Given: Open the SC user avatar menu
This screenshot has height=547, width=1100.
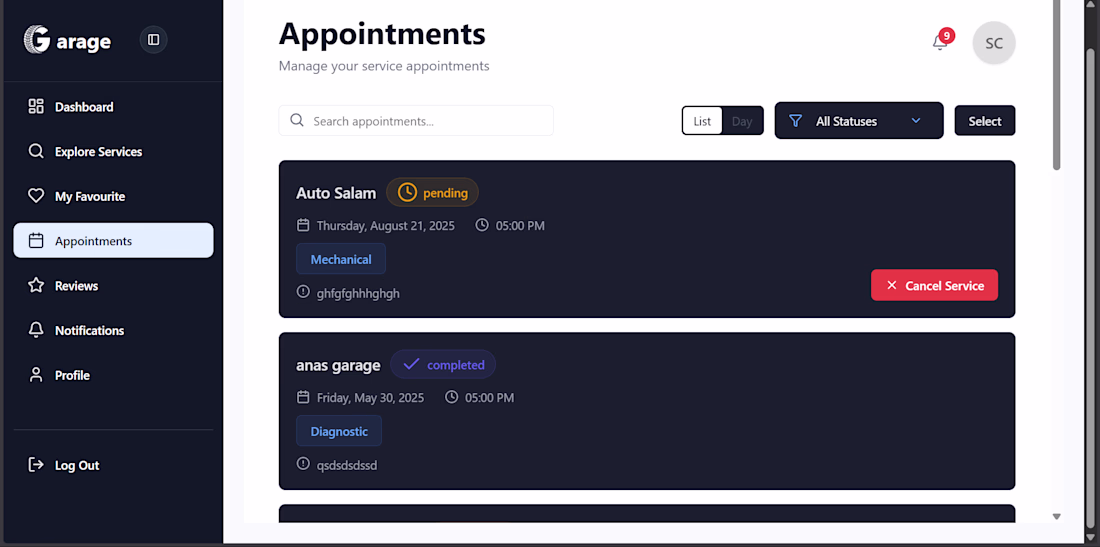Looking at the screenshot, I should click(x=994, y=43).
